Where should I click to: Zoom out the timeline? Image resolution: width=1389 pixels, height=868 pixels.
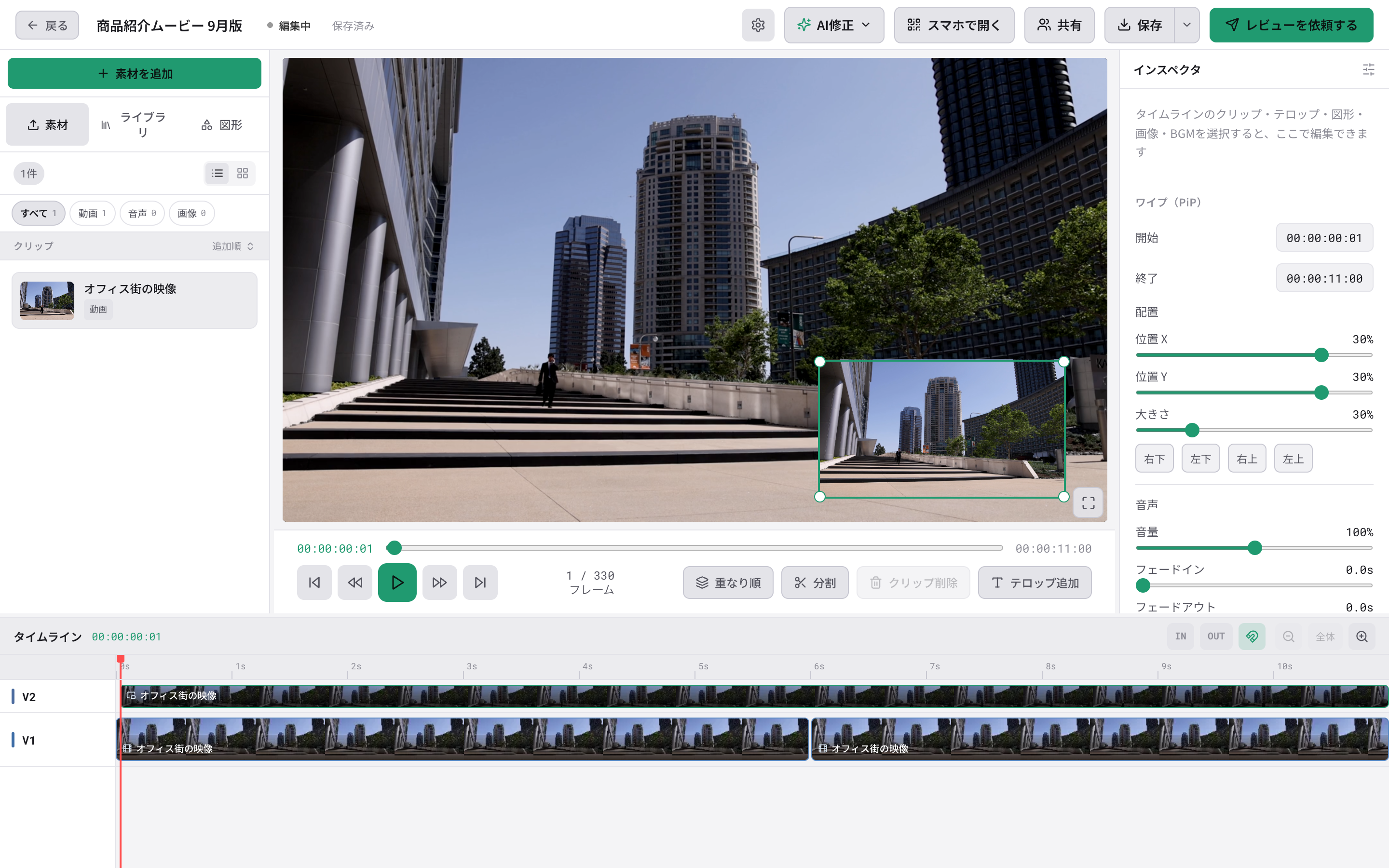click(1289, 637)
